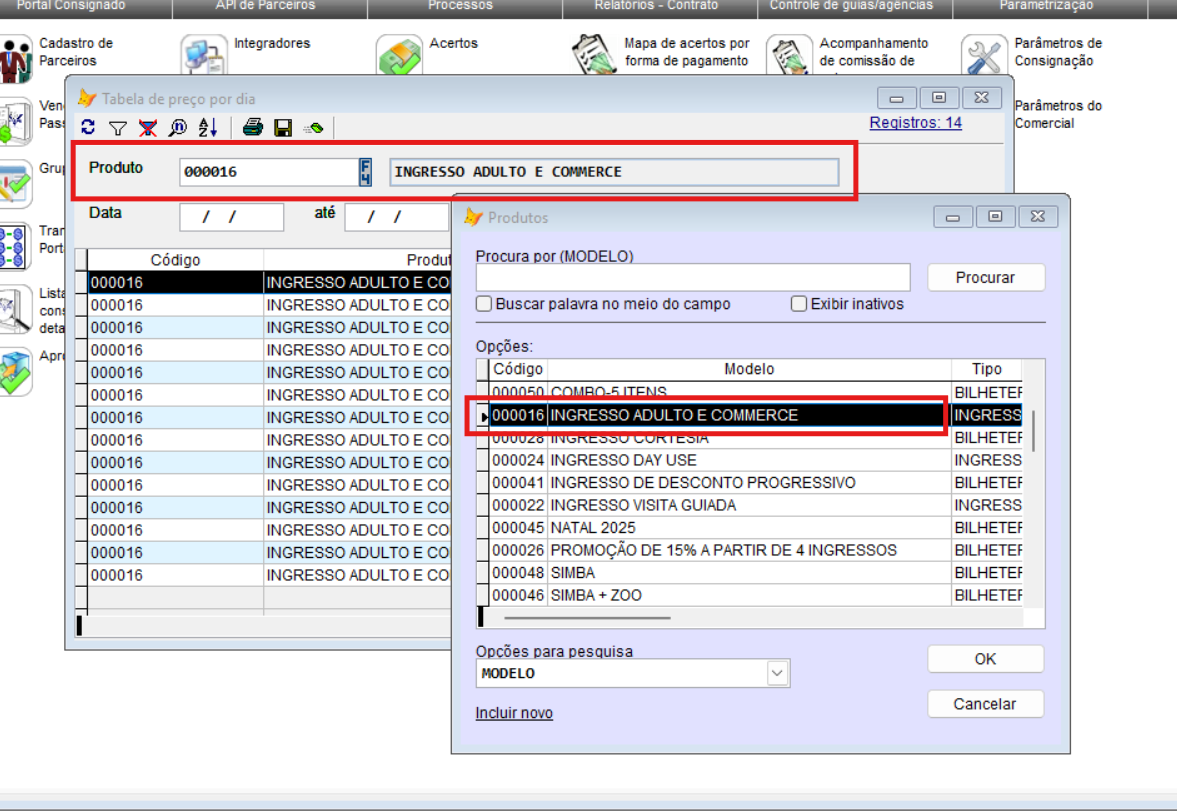
Task: Sort records with the A-Z icon
Action: pos(207,127)
